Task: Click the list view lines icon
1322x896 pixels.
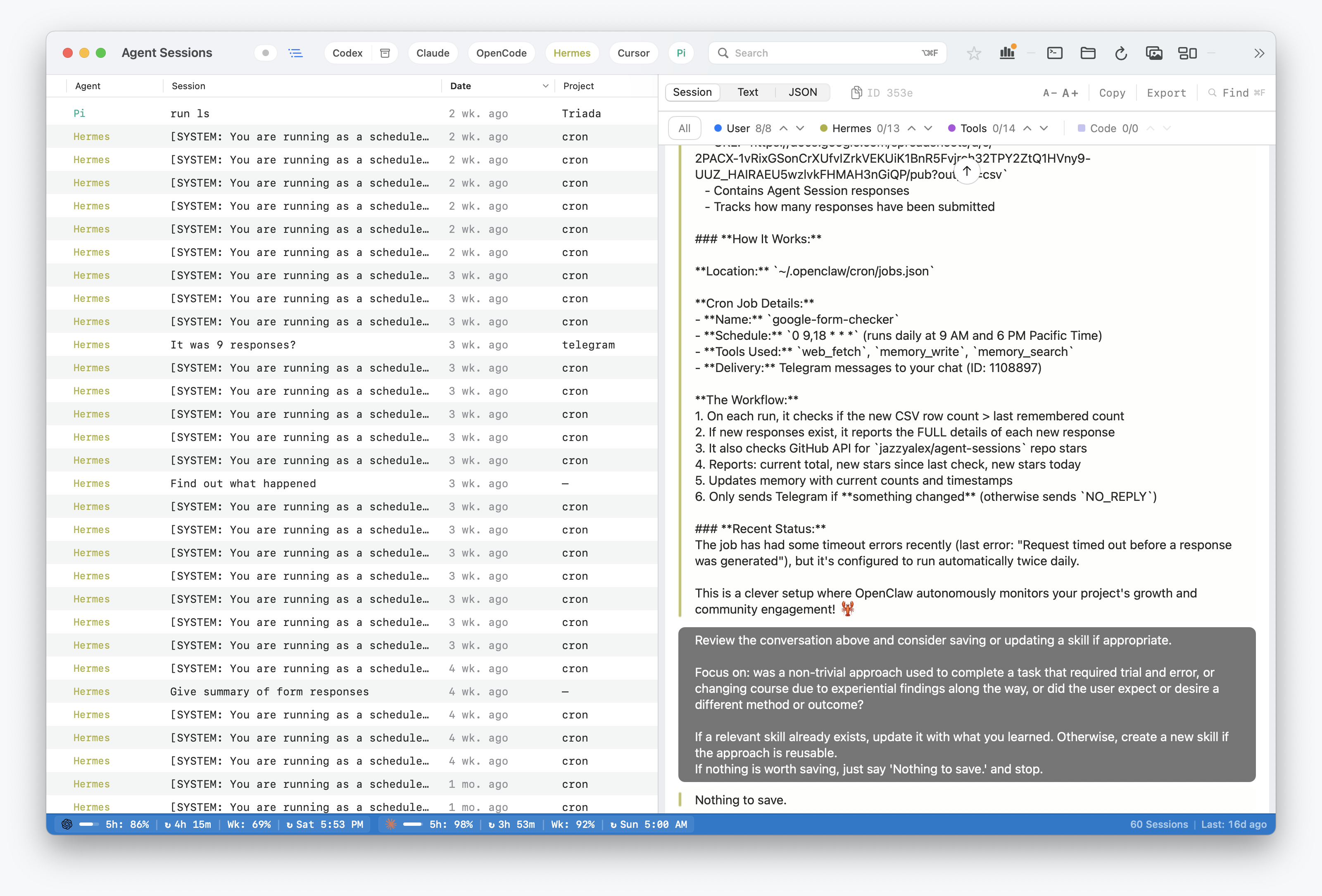Action: click(x=295, y=53)
